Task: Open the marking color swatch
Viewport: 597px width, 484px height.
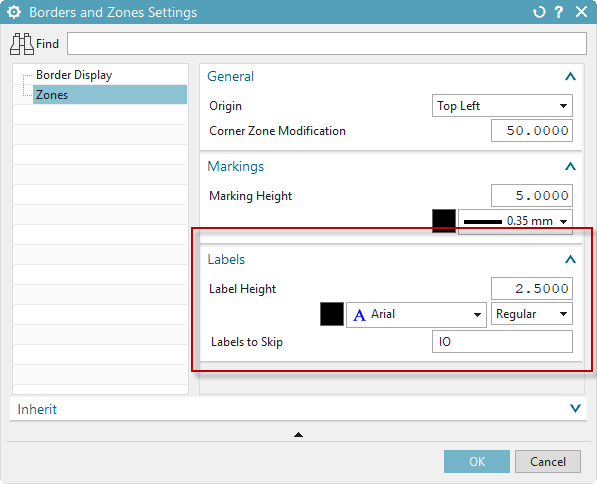Action: 444,221
